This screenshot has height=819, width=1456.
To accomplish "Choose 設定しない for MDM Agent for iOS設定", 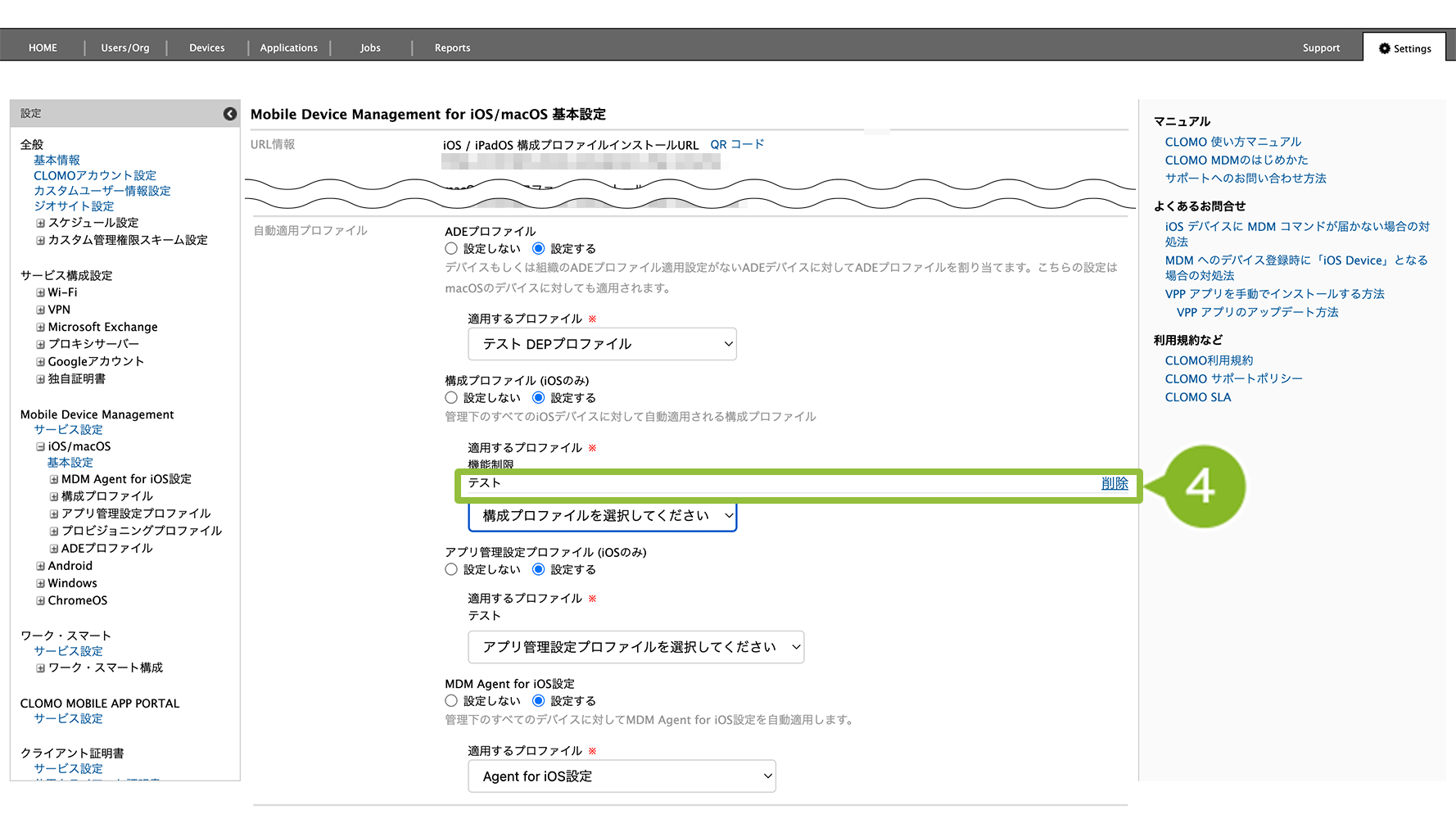I will click(x=451, y=701).
